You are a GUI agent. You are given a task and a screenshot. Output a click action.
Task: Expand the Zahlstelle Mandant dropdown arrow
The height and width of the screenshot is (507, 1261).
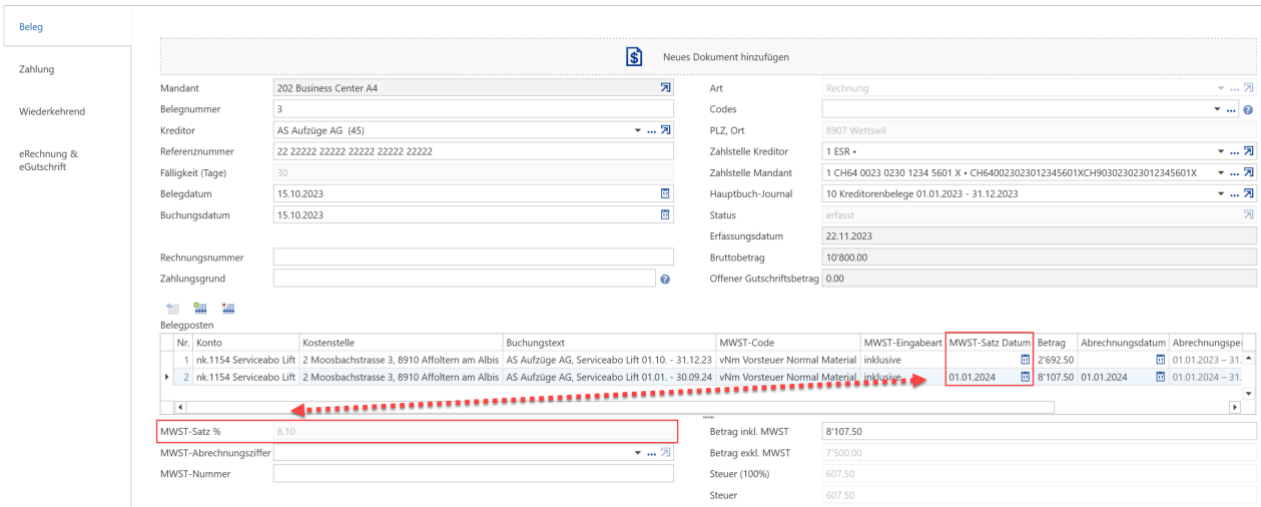click(1218, 172)
